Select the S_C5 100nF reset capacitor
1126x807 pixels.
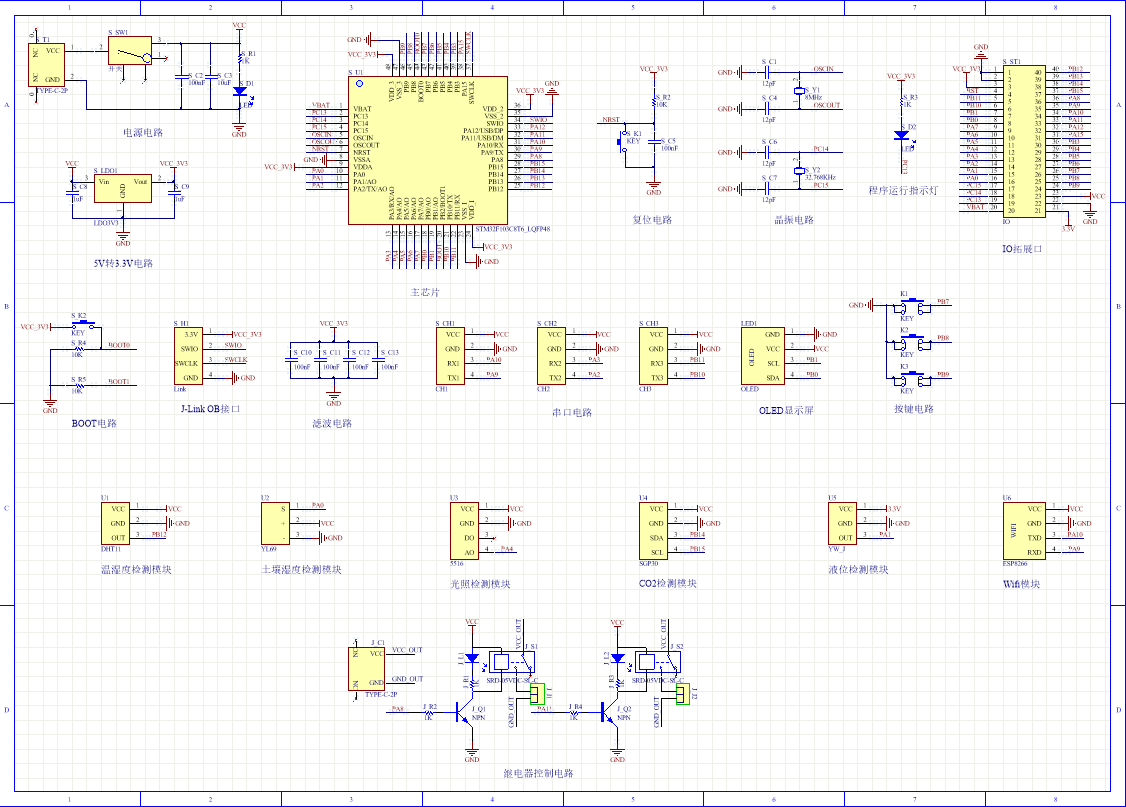tap(654, 142)
